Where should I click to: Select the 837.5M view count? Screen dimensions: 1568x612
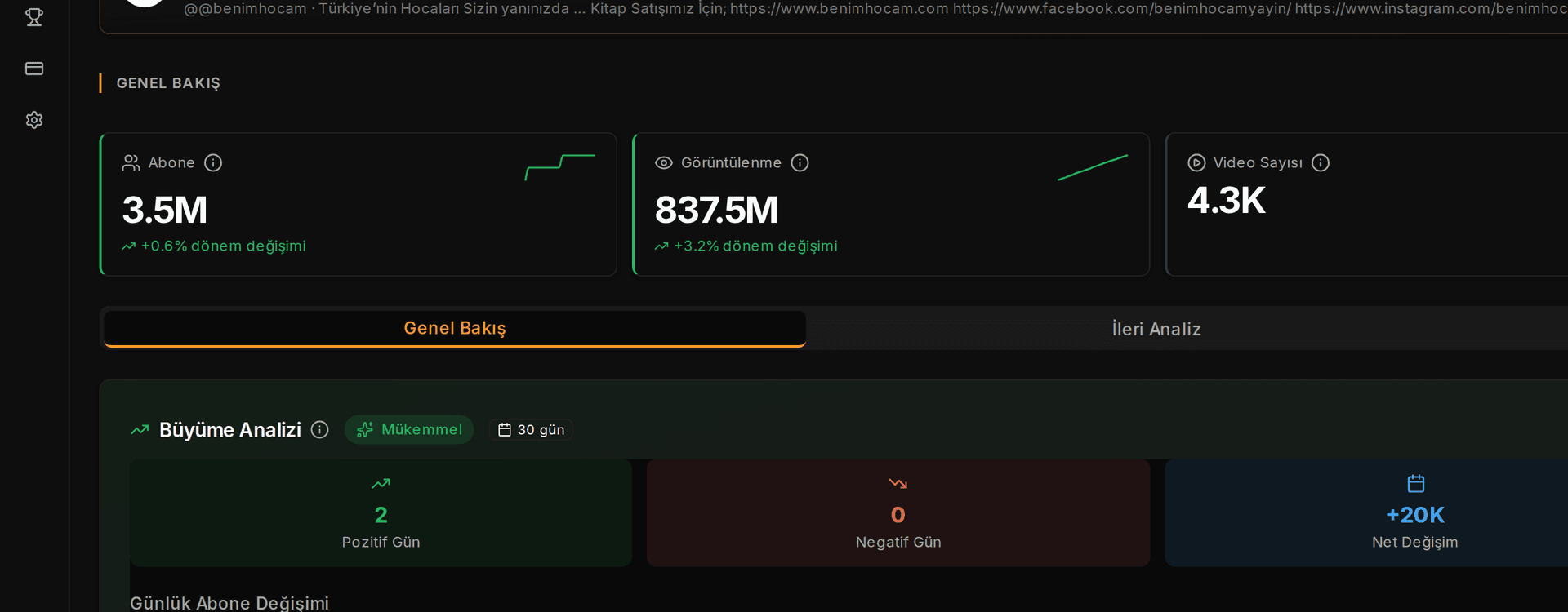pyautogui.click(x=716, y=211)
